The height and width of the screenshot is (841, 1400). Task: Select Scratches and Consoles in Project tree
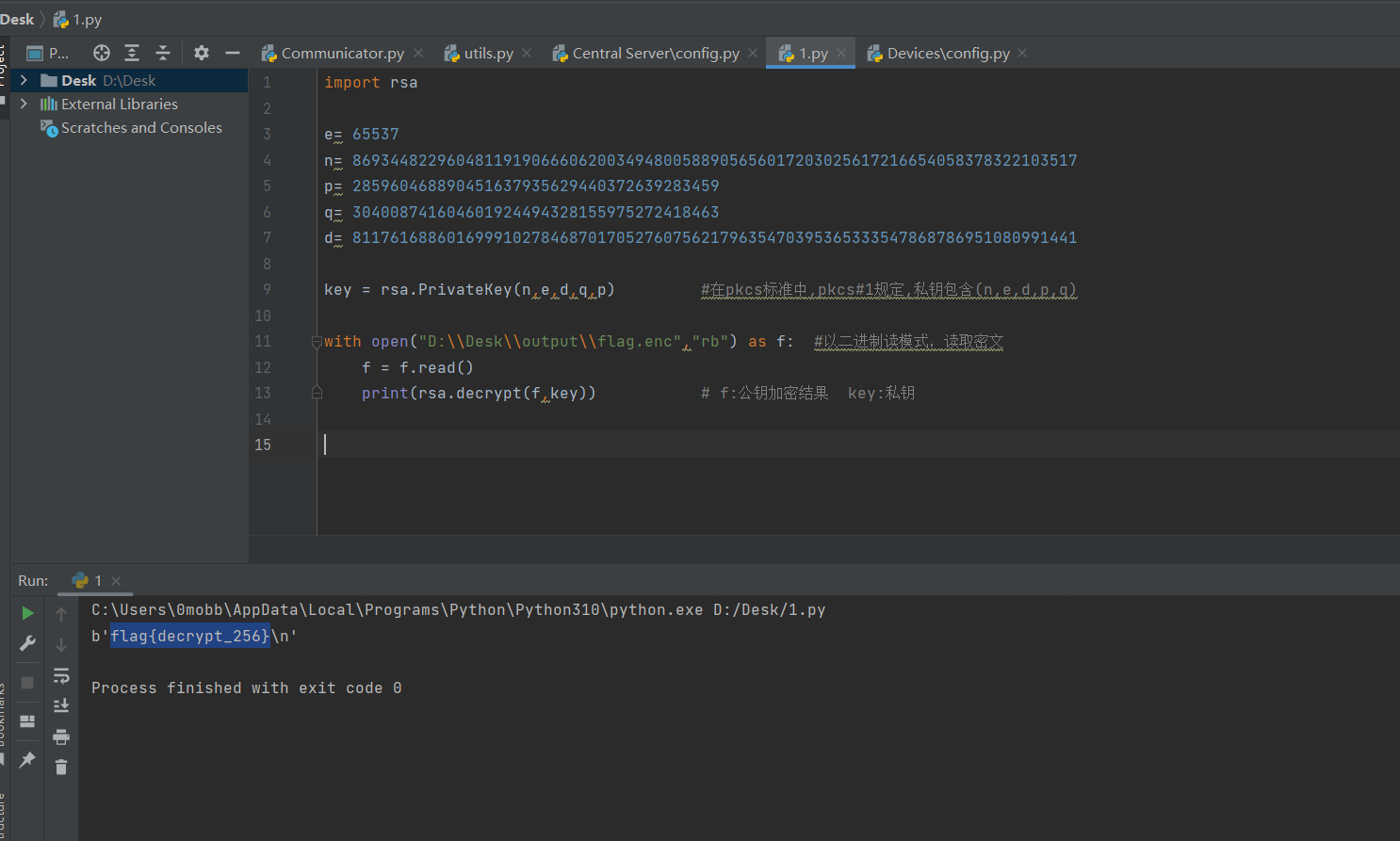141,128
